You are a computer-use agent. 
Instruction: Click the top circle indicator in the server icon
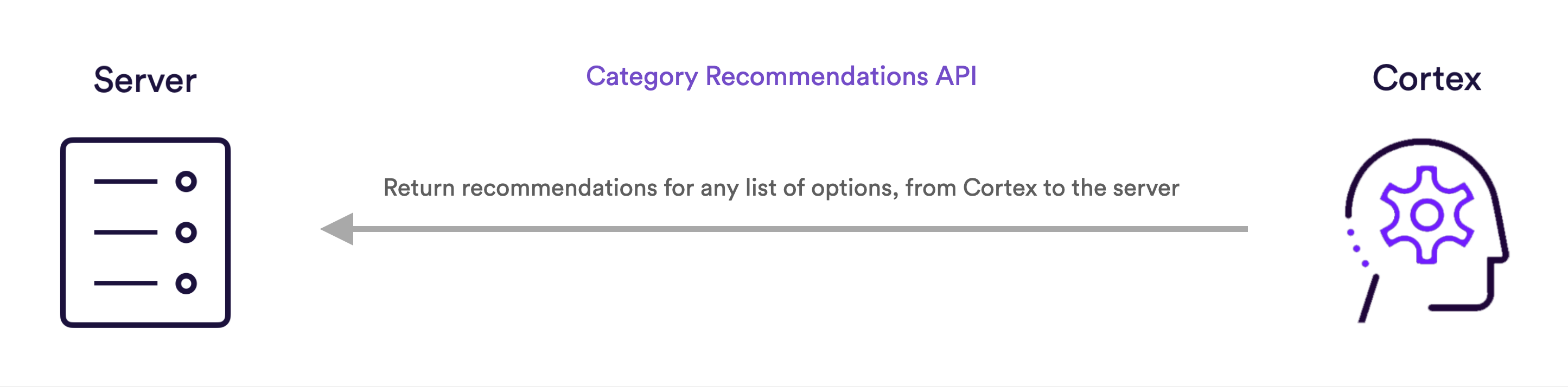[186, 182]
